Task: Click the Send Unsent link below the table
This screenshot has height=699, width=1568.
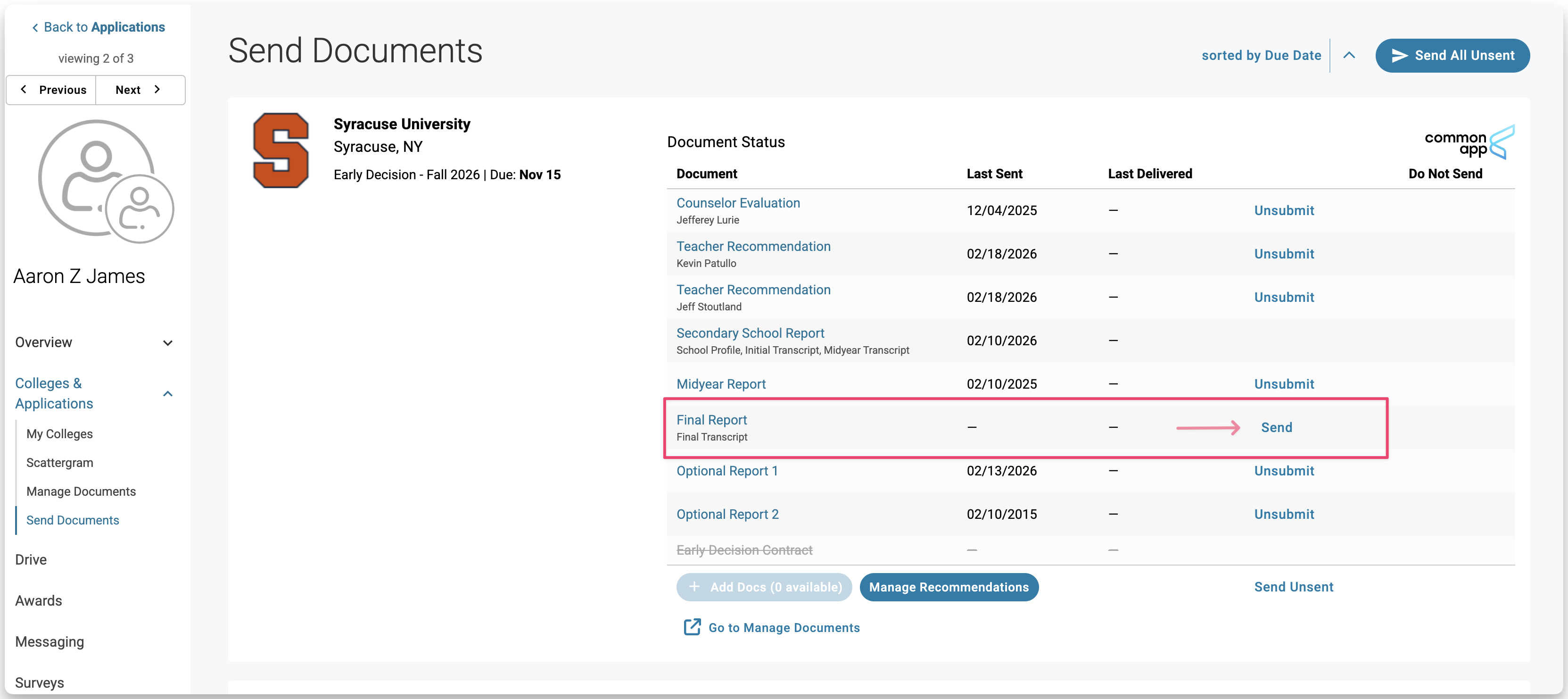Action: pyautogui.click(x=1294, y=587)
